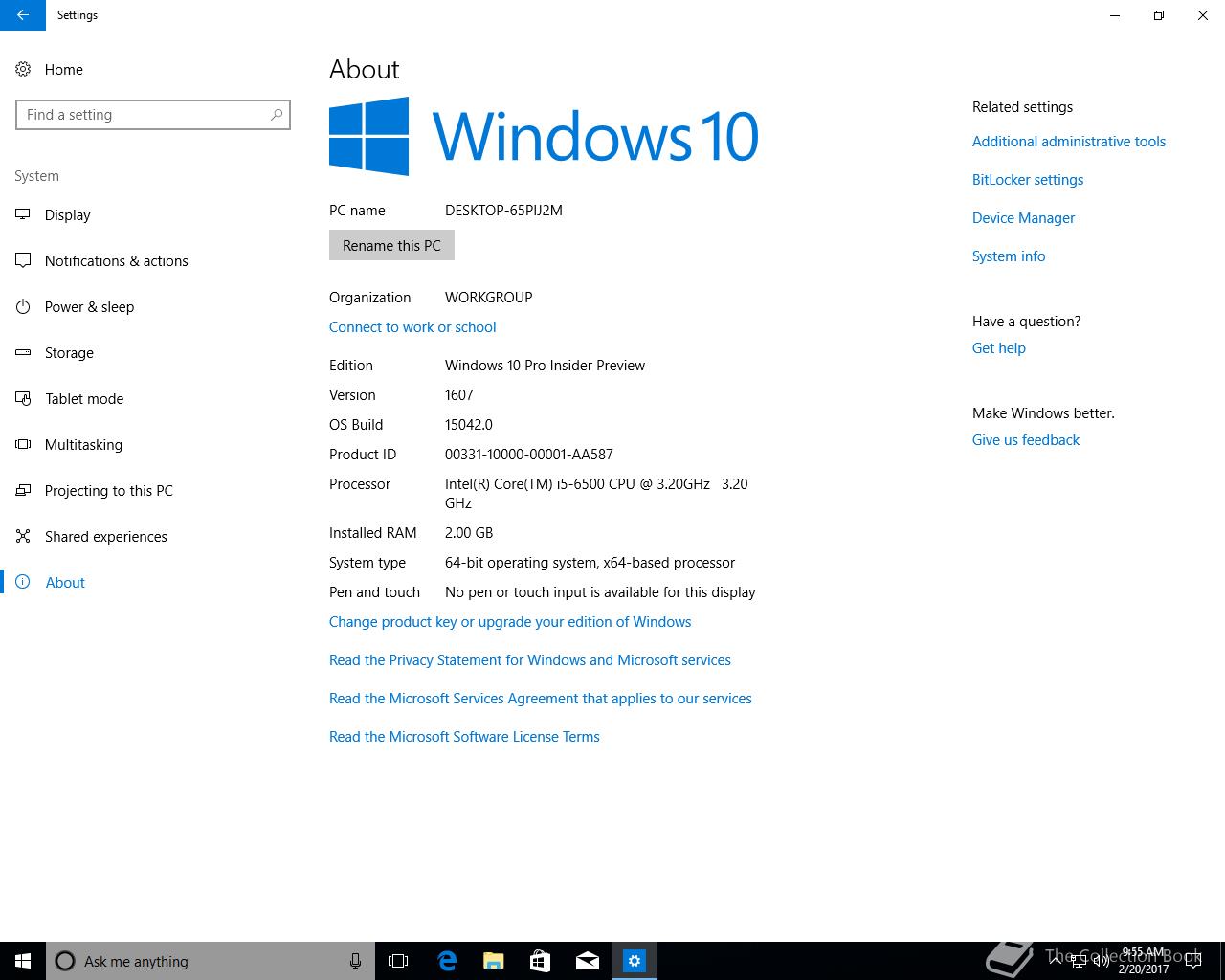Viewport: 1225px width, 980px height.
Task: Open File Explorer from taskbar
Action: [x=493, y=961]
